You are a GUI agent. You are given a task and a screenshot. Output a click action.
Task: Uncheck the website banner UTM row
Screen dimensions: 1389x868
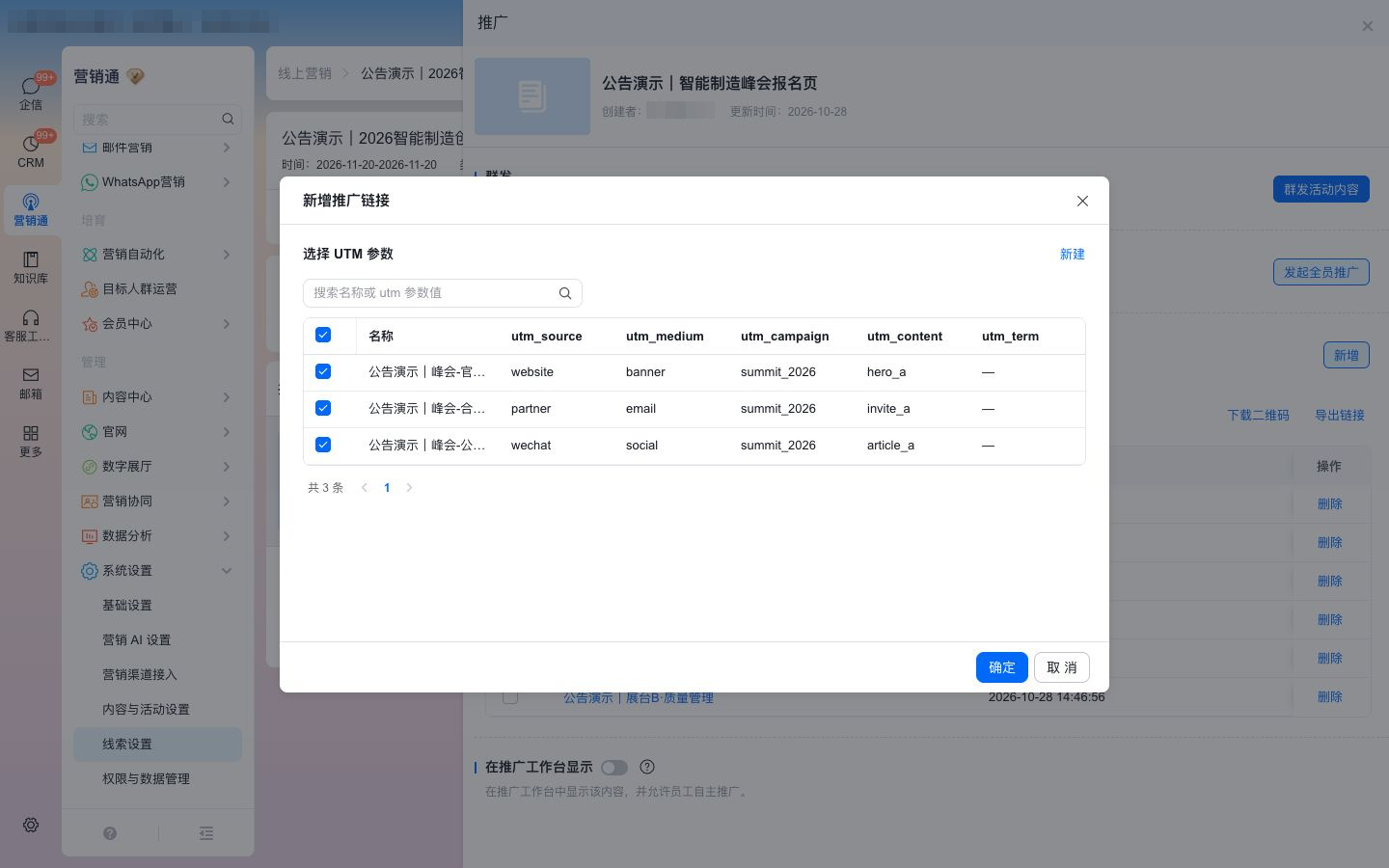(323, 371)
